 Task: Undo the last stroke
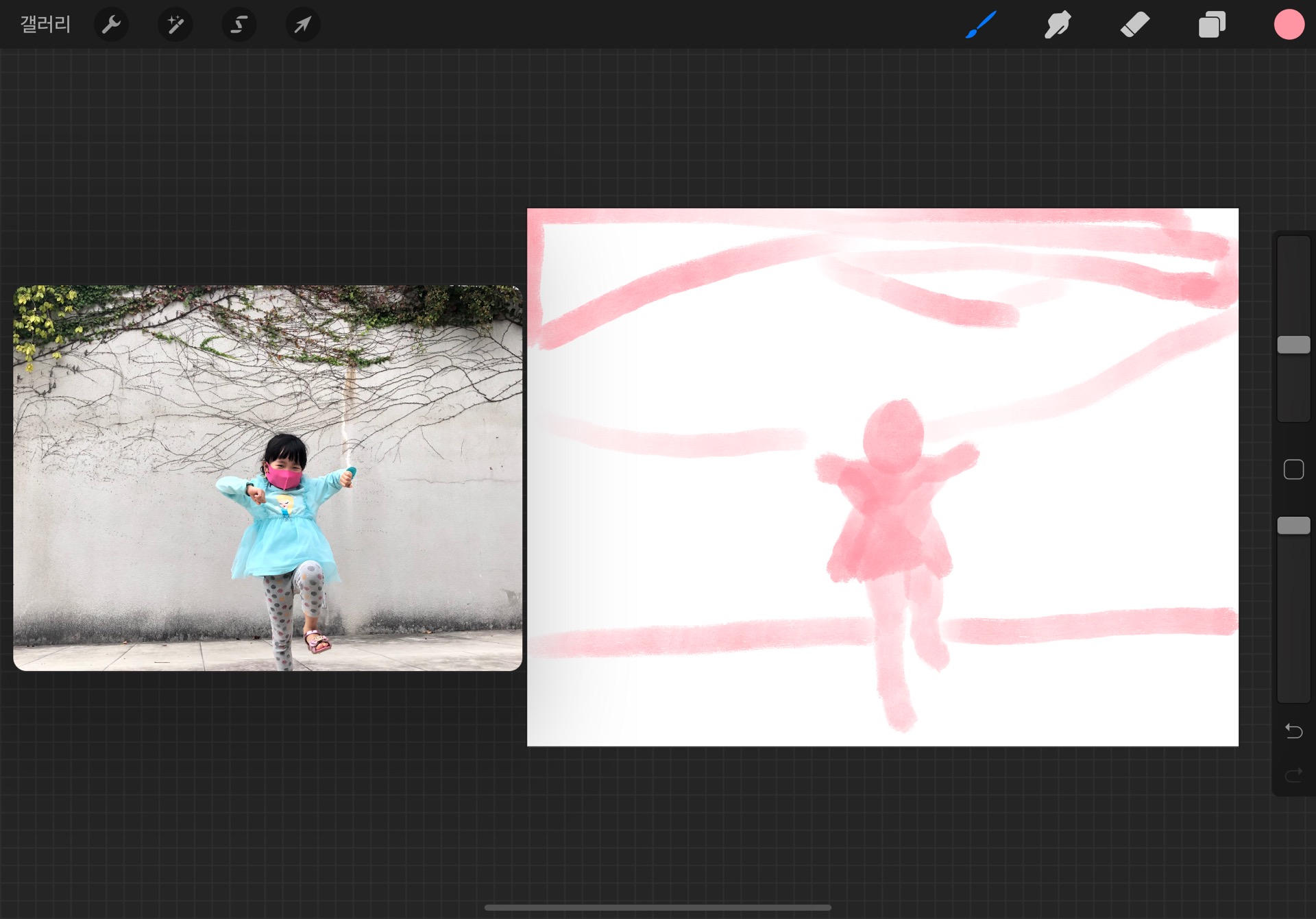coord(1293,731)
